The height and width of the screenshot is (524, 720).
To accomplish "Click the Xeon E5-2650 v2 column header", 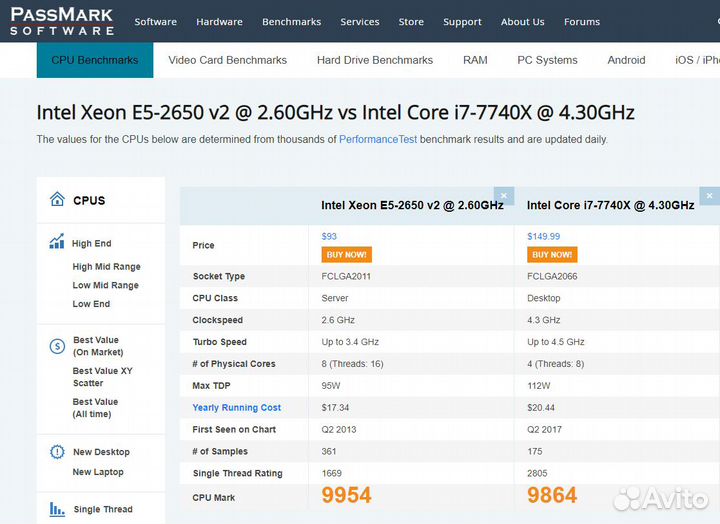I will [x=412, y=205].
